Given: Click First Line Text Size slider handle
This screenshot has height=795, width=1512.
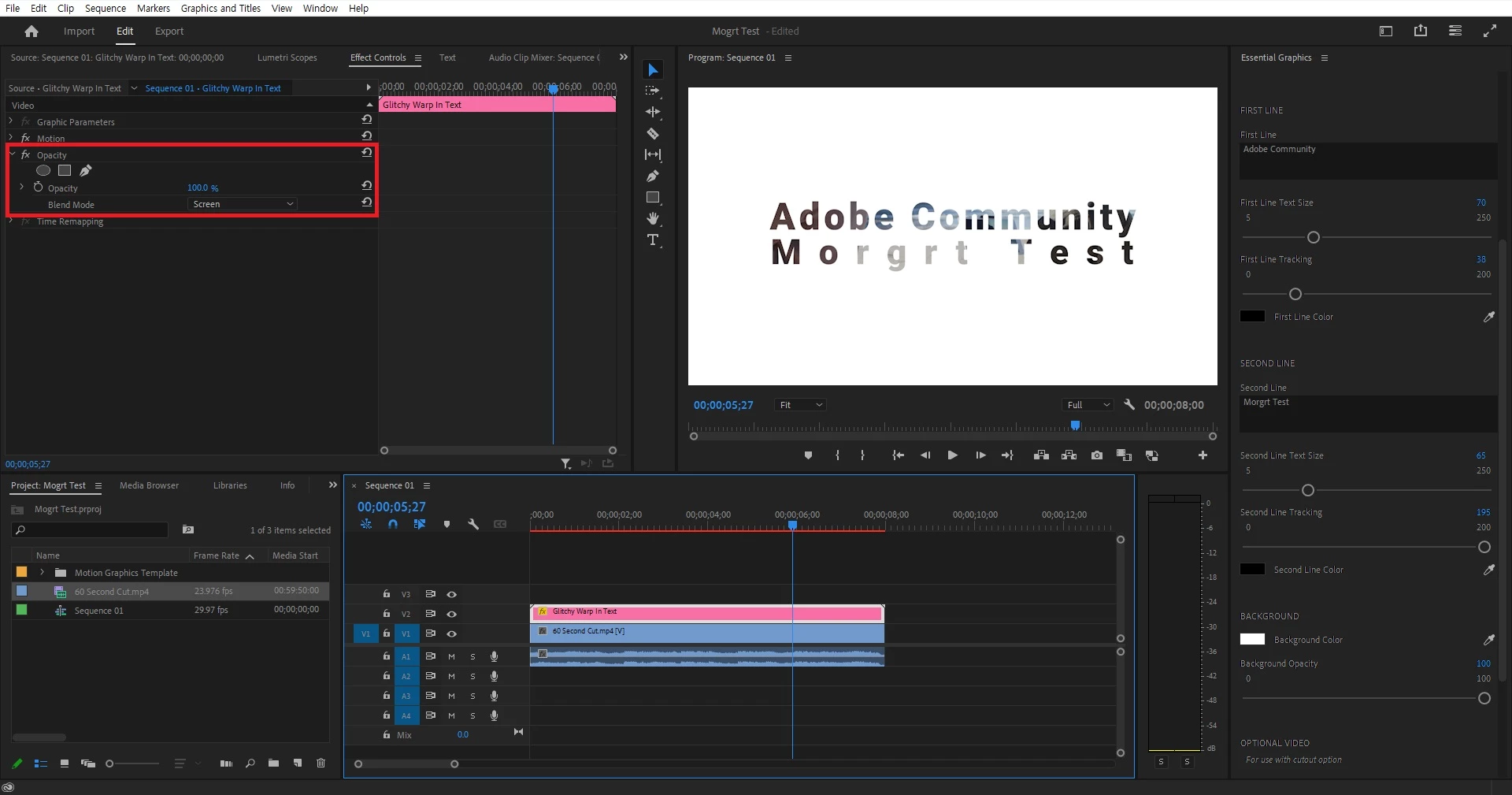Looking at the screenshot, I should 1314,237.
